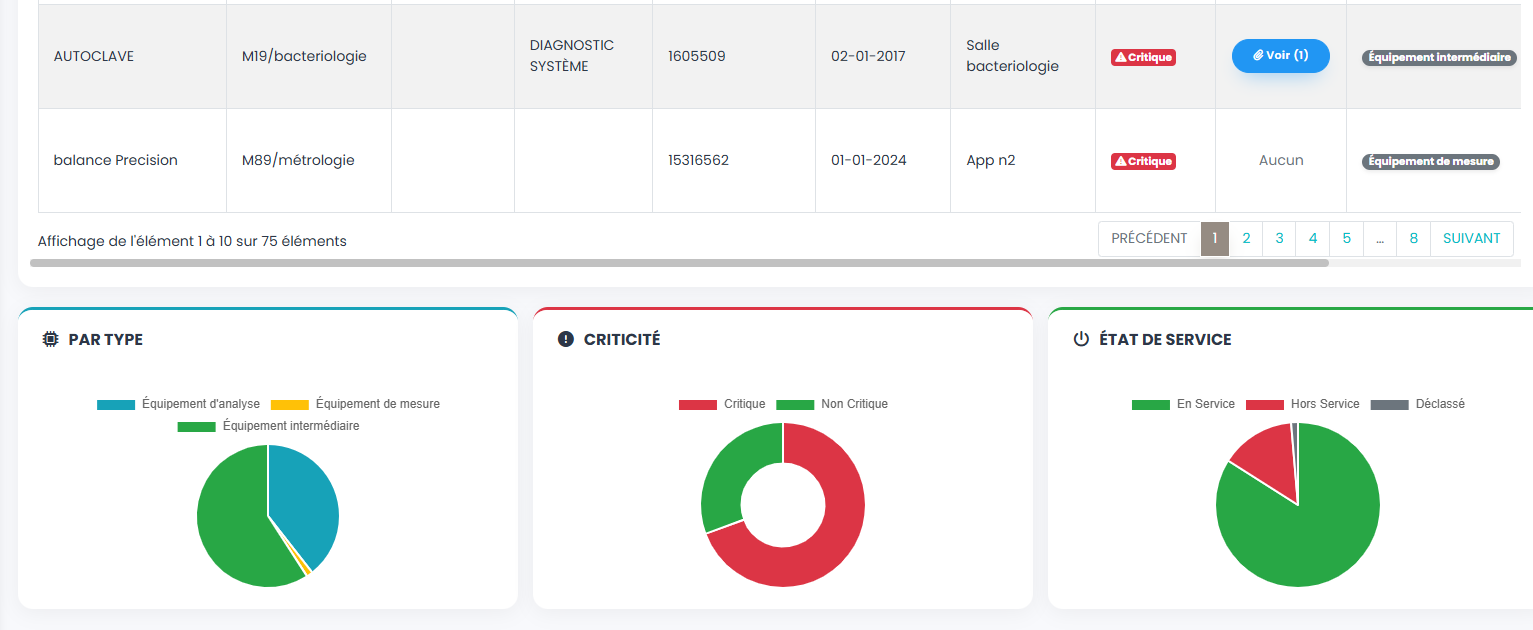Click the Critique badge in AUTOCLAVE row
The width and height of the screenshot is (1533, 630).
(x=1143, y=57)
